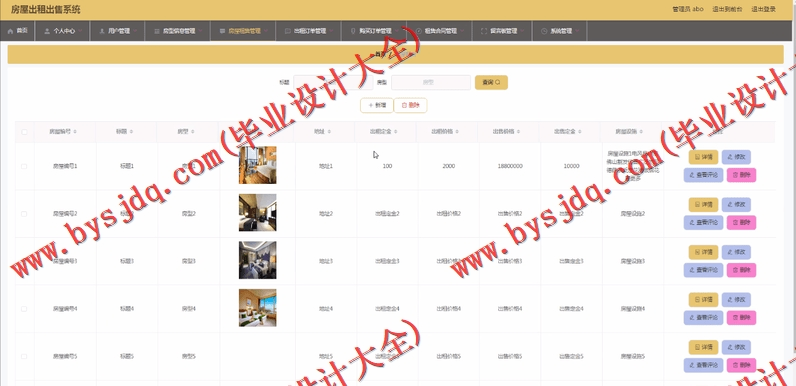
Task: Click 修改 button for row 房屋编号5
Action: click(x=736, y=347)
